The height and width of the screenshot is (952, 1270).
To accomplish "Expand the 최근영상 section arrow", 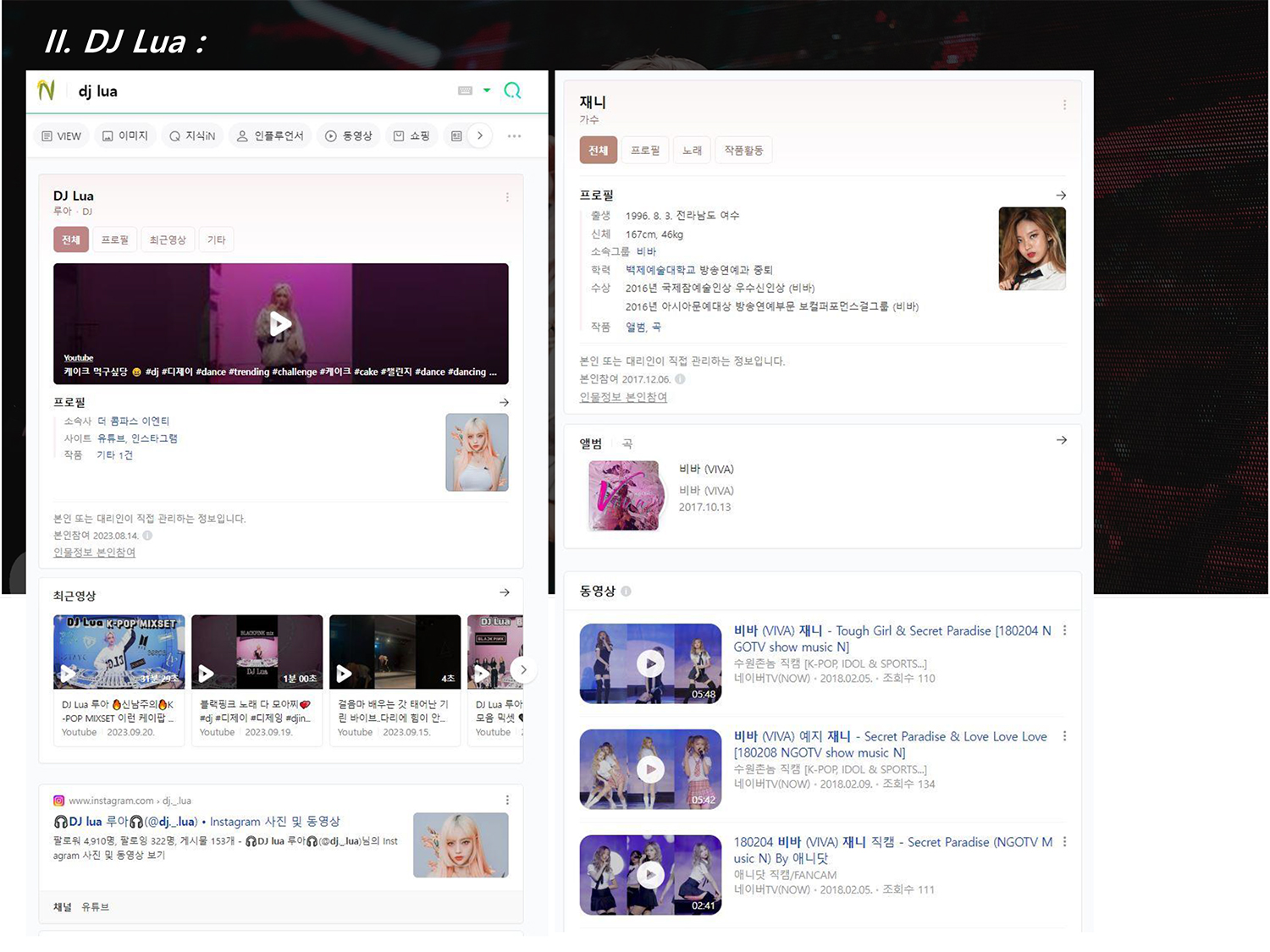I will [504, 592].
